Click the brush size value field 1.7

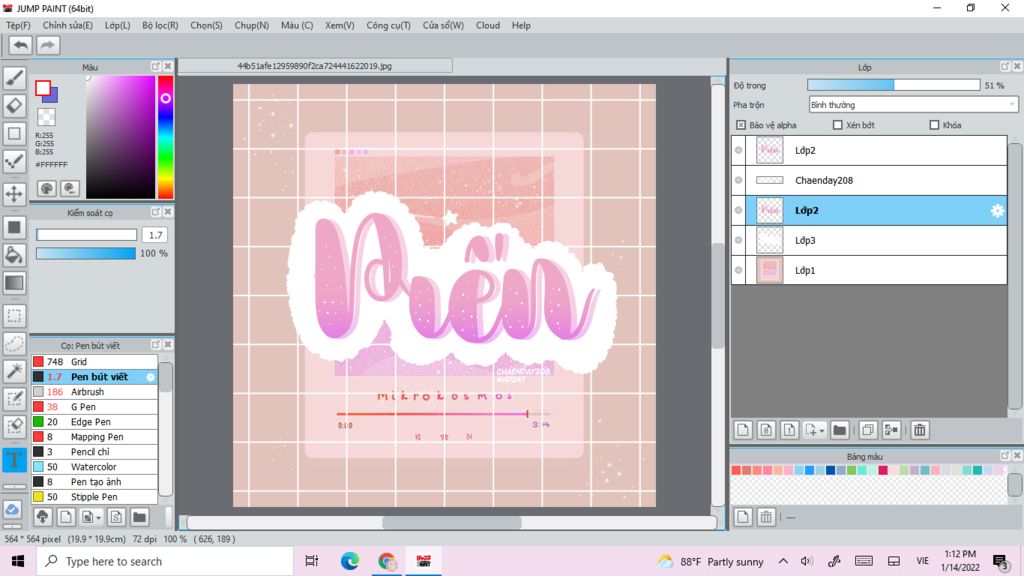[x=155, y=234]
